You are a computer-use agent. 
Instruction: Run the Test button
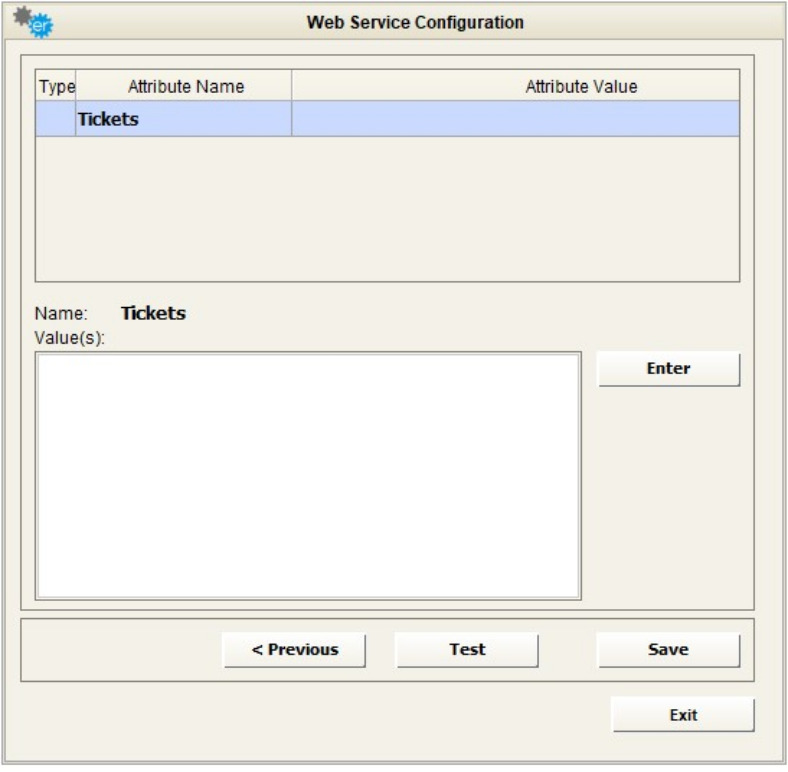point(467,650)
